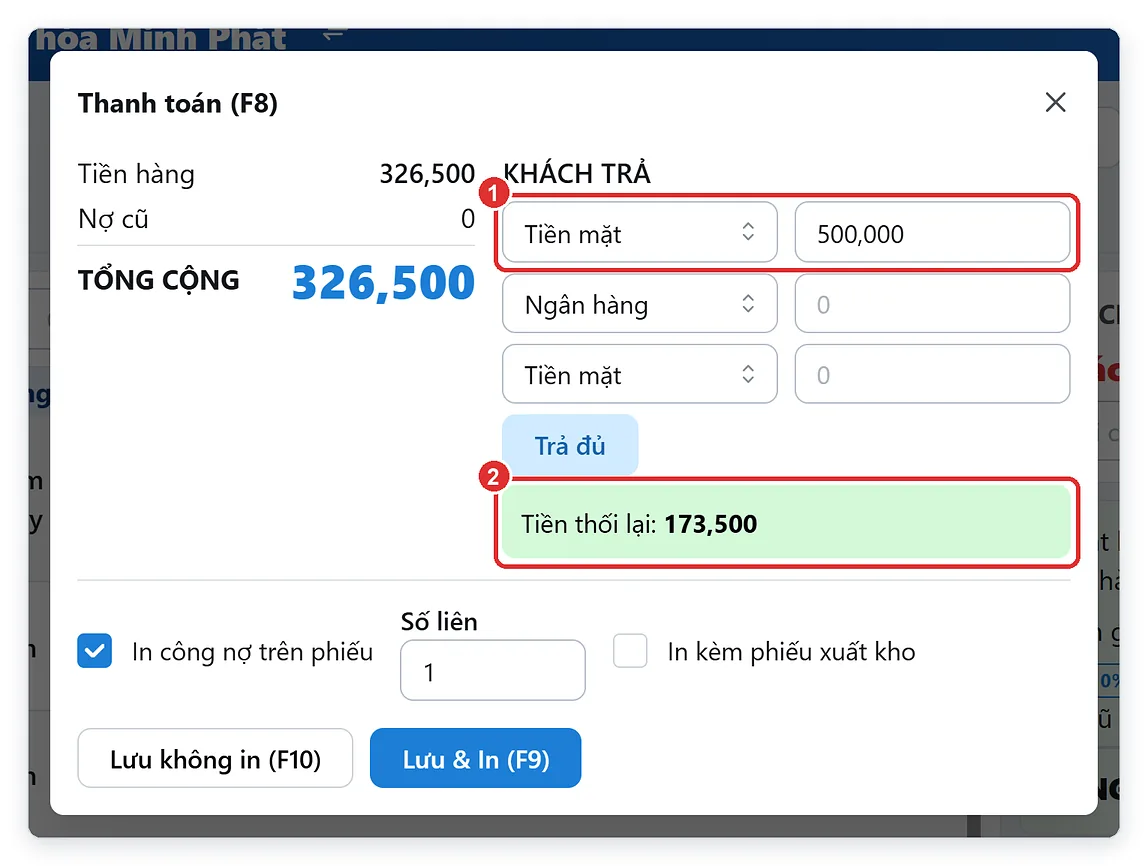The image size is (1148, 866).
Task: Enable In kèm phiếu xuất kho checkbox
Action: click(630, 651)
